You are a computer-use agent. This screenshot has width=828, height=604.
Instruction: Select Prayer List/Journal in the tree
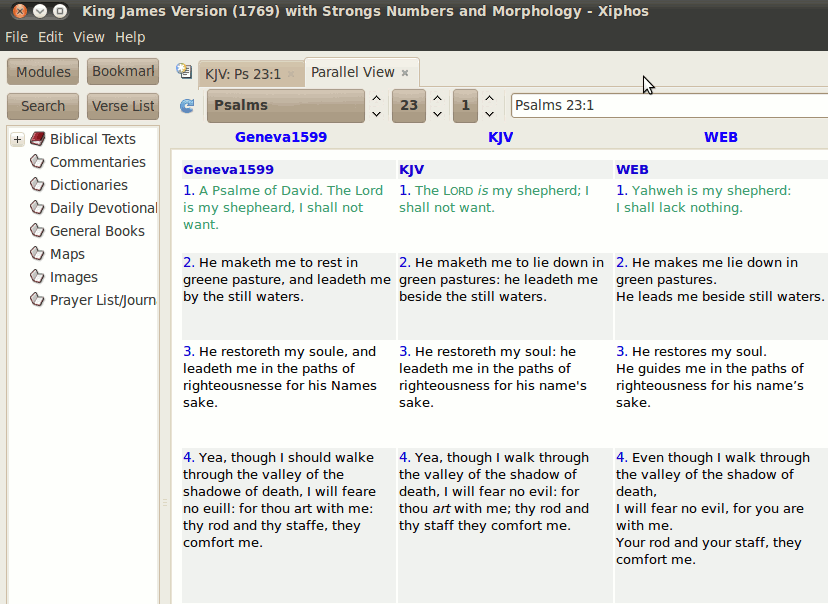[103, 300]
